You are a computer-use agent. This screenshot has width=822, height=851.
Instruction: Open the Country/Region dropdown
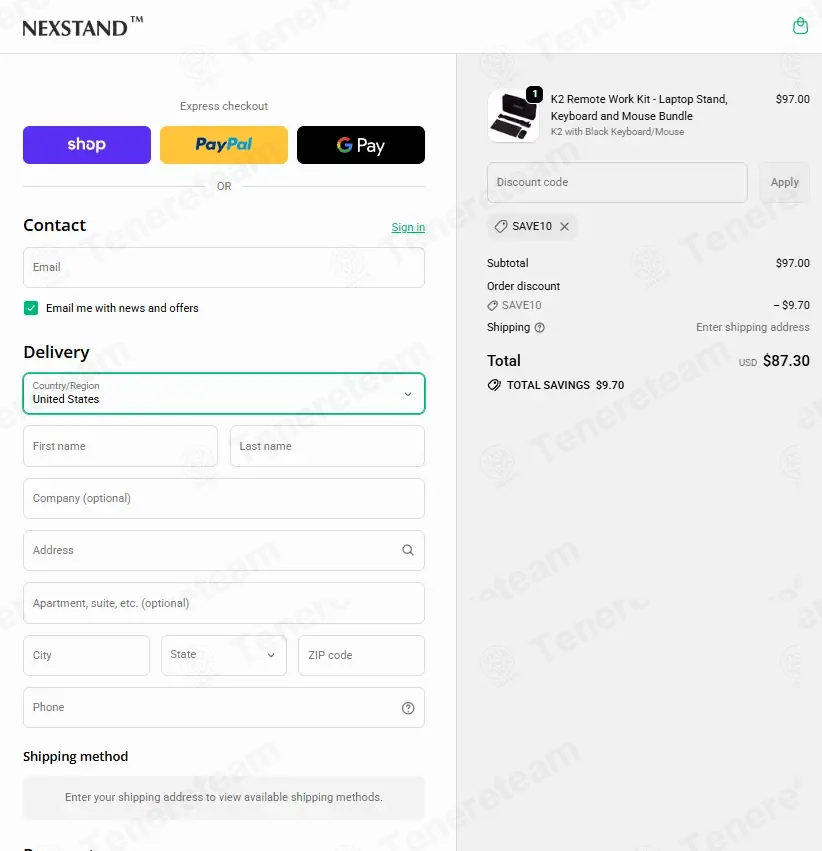[x=224, y=393]
